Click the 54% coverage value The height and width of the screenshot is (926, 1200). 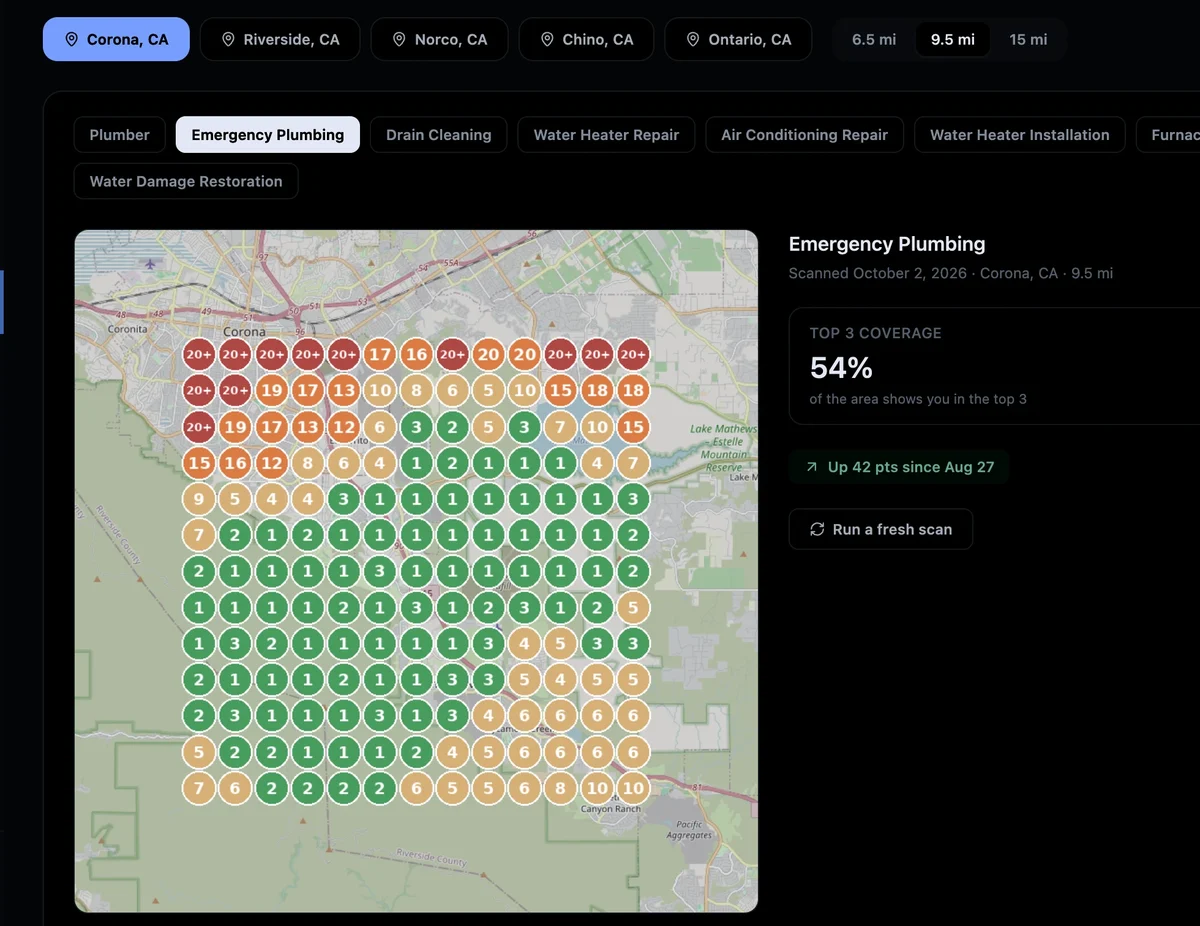point(841,368)
